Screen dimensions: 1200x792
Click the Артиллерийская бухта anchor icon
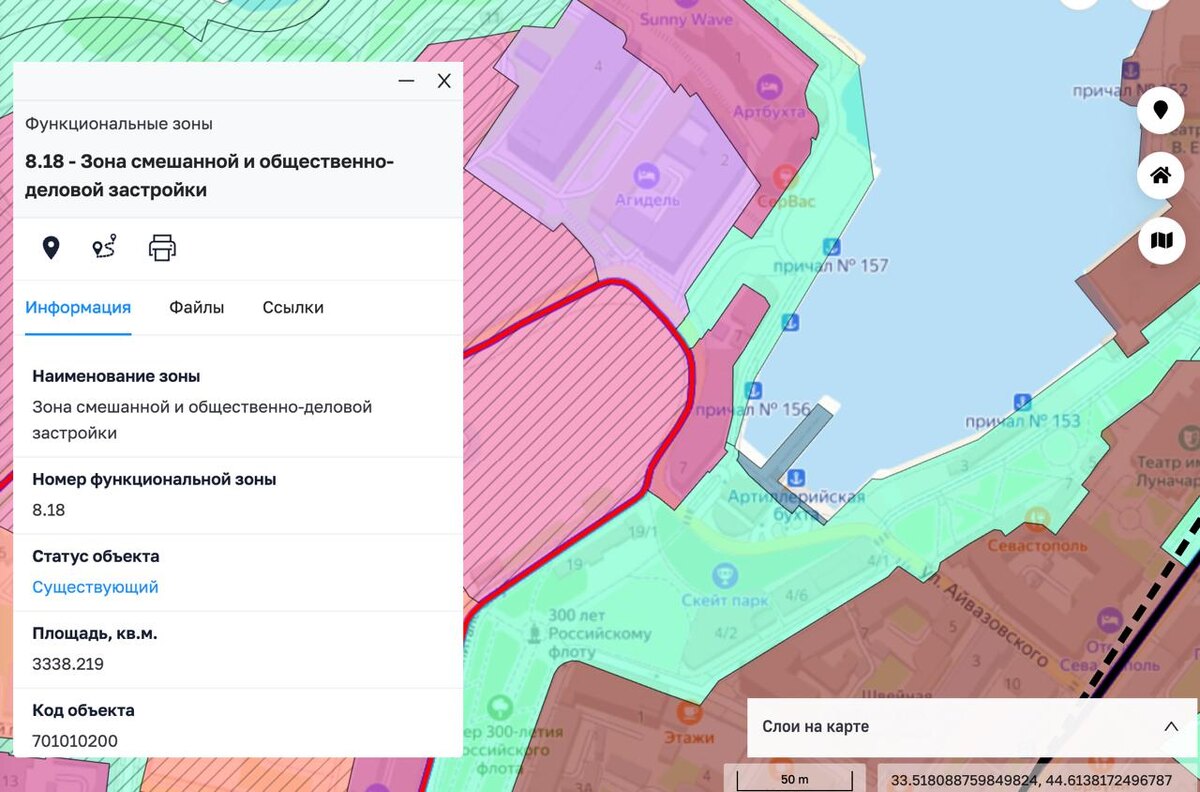pyautogui.click(x=796, y=477)
